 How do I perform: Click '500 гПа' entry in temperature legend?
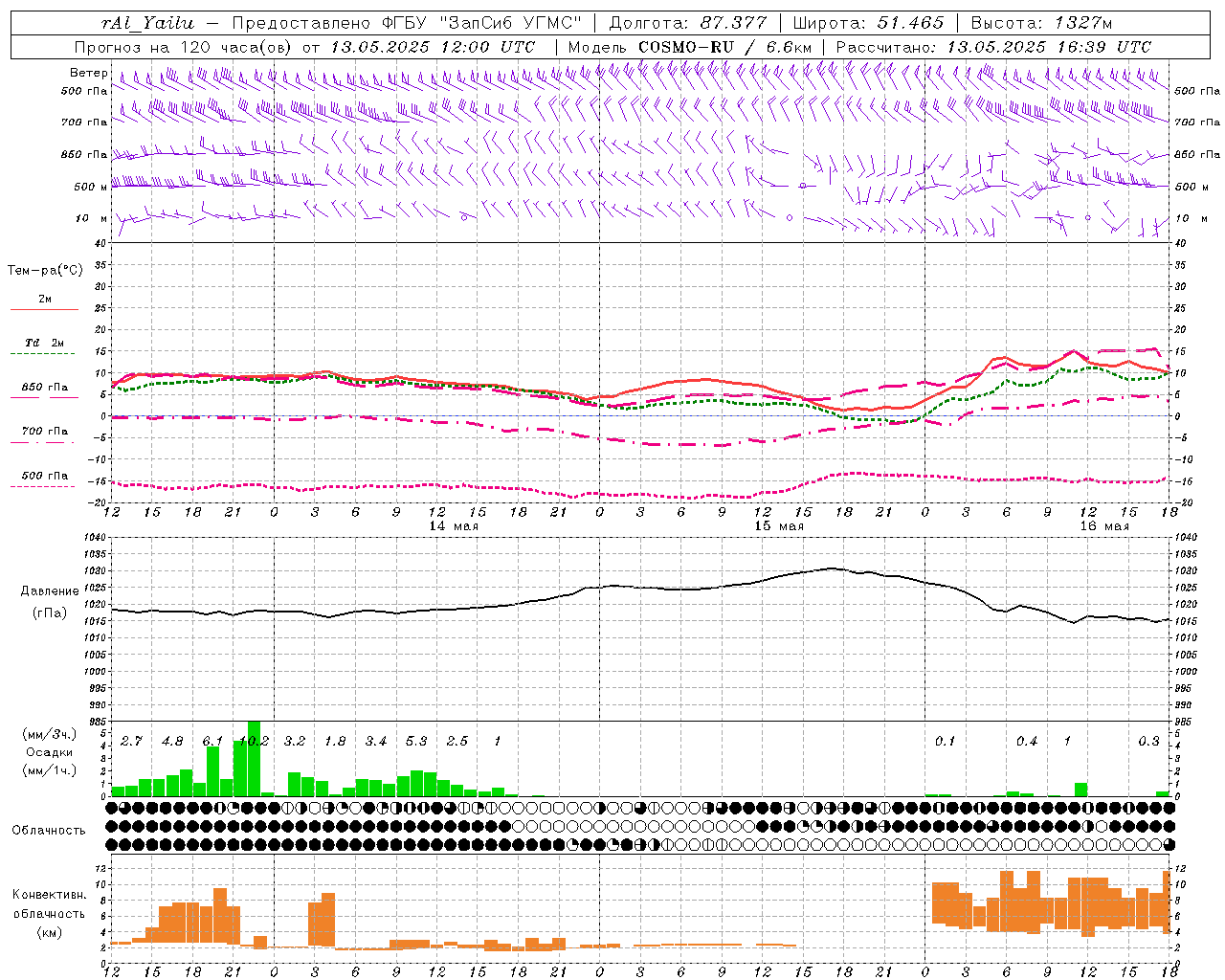click(x=45, y=476)
